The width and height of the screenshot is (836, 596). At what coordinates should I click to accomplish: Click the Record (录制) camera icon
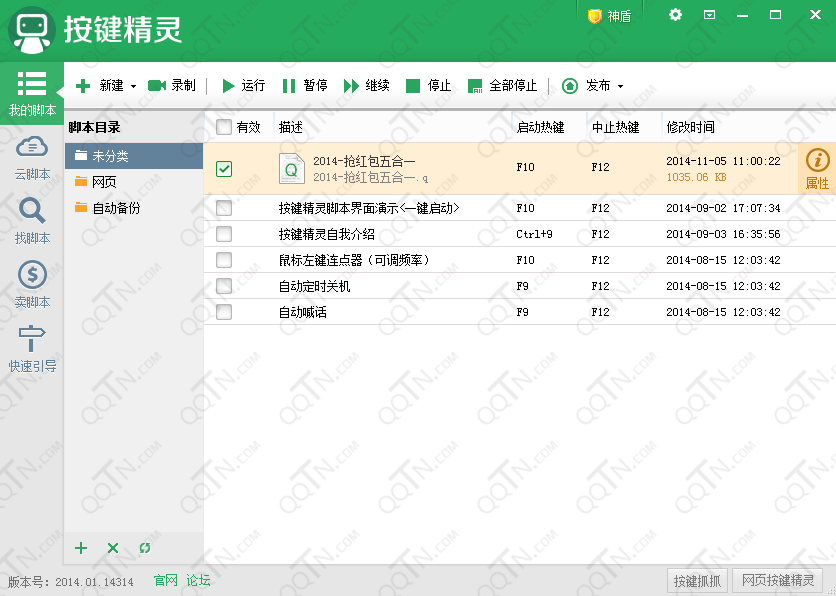pyautogui.click(x=157, y=86)
